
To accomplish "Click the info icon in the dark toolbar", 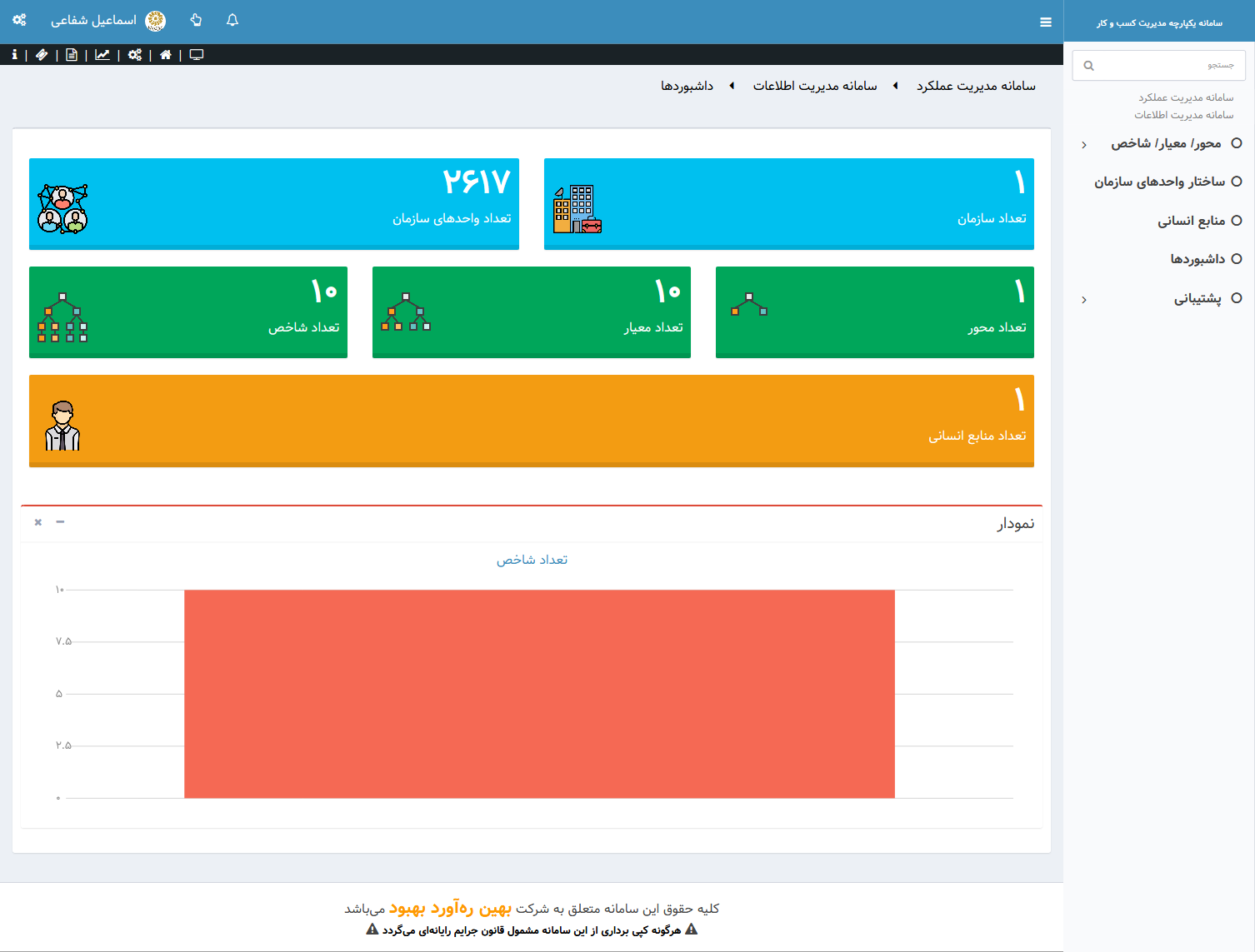I will [x=14, y=55].
